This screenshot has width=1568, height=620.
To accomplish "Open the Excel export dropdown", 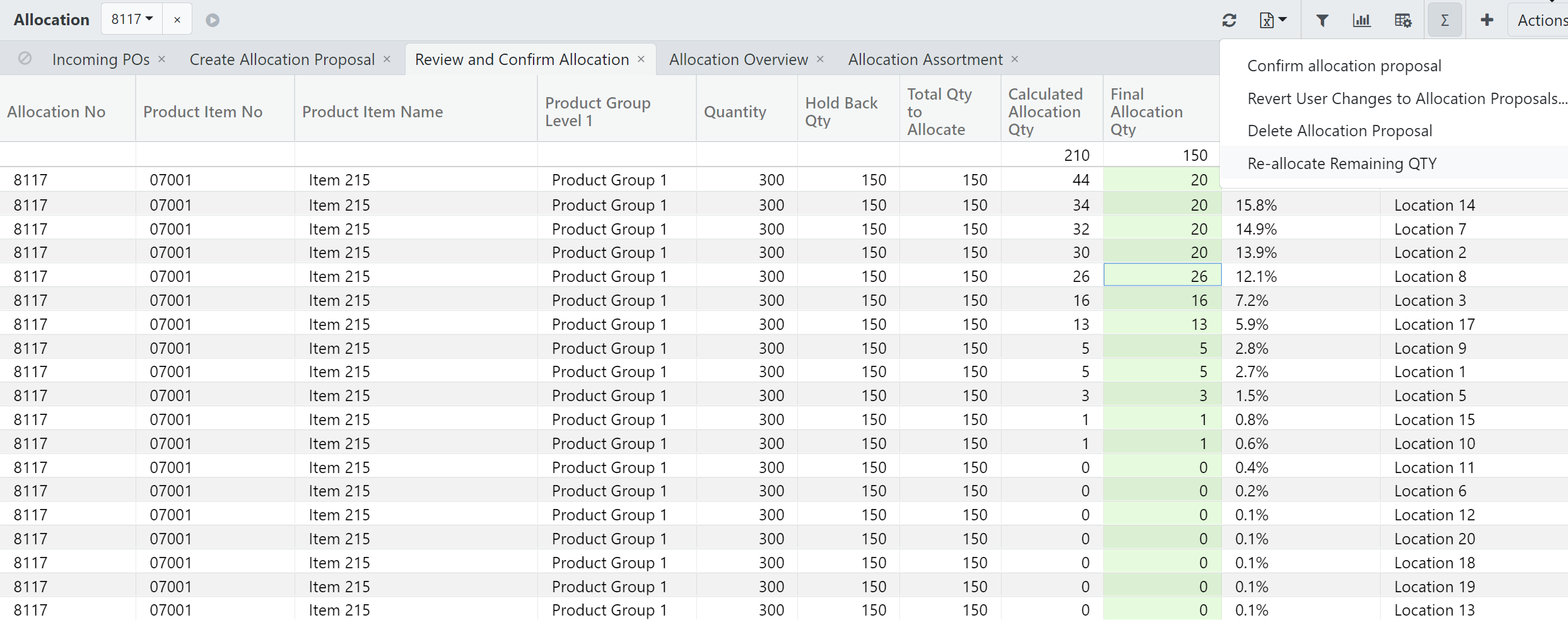I will click(1273, 20).
